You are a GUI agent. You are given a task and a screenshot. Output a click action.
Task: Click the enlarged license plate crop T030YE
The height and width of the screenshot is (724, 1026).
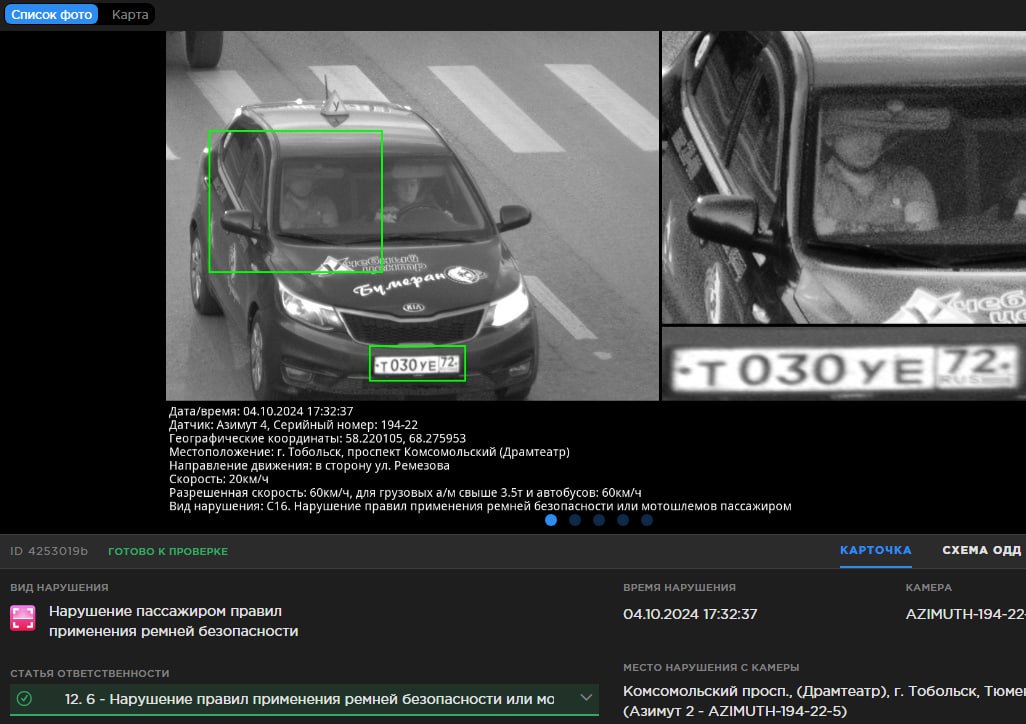pyautogui.click(x=843, y=370)
